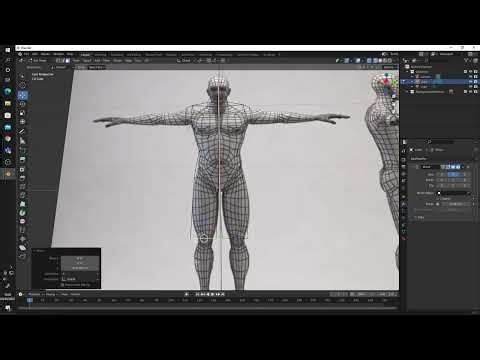
Task: Click the Play animation button
Action: coord(213,294)
